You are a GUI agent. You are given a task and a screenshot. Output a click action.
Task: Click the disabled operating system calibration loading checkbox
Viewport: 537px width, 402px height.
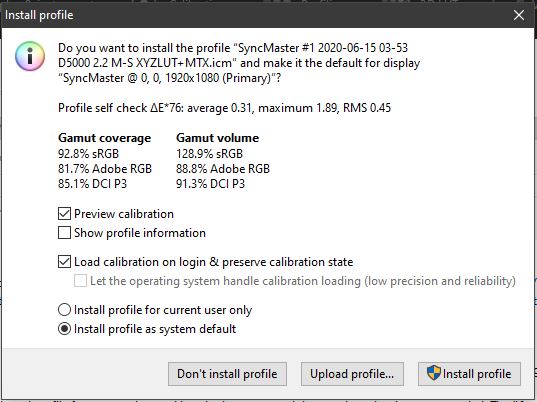point(80,281)
